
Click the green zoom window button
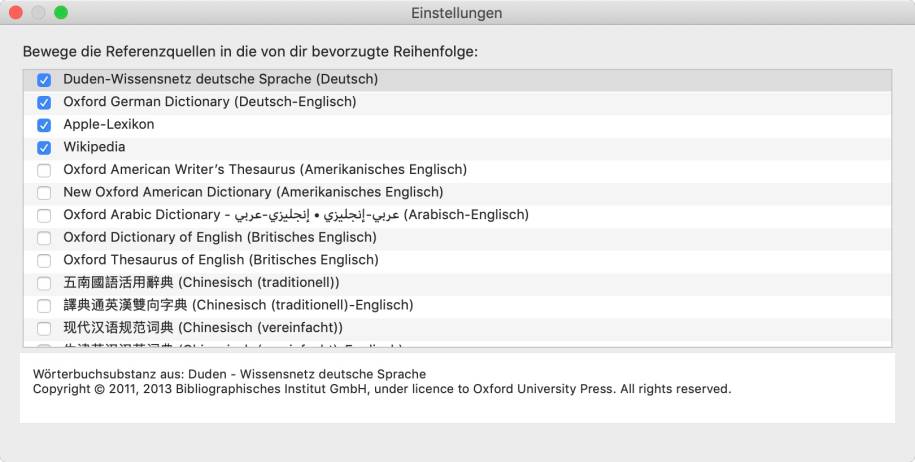(x=61, y=12)
